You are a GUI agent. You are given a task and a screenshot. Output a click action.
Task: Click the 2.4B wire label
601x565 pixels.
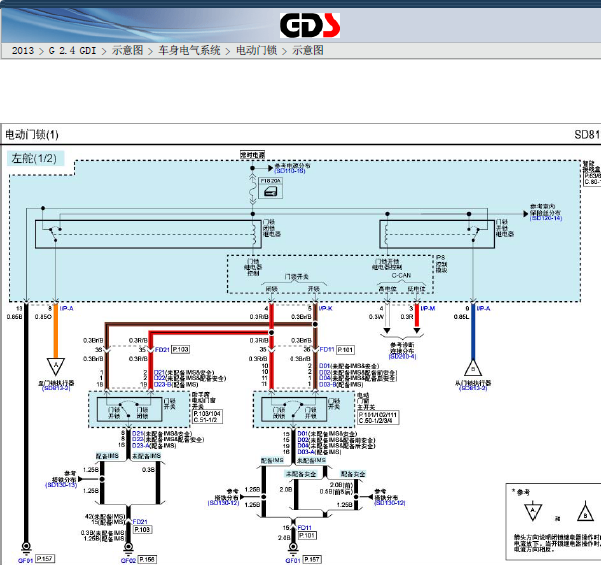click(284, 538)
